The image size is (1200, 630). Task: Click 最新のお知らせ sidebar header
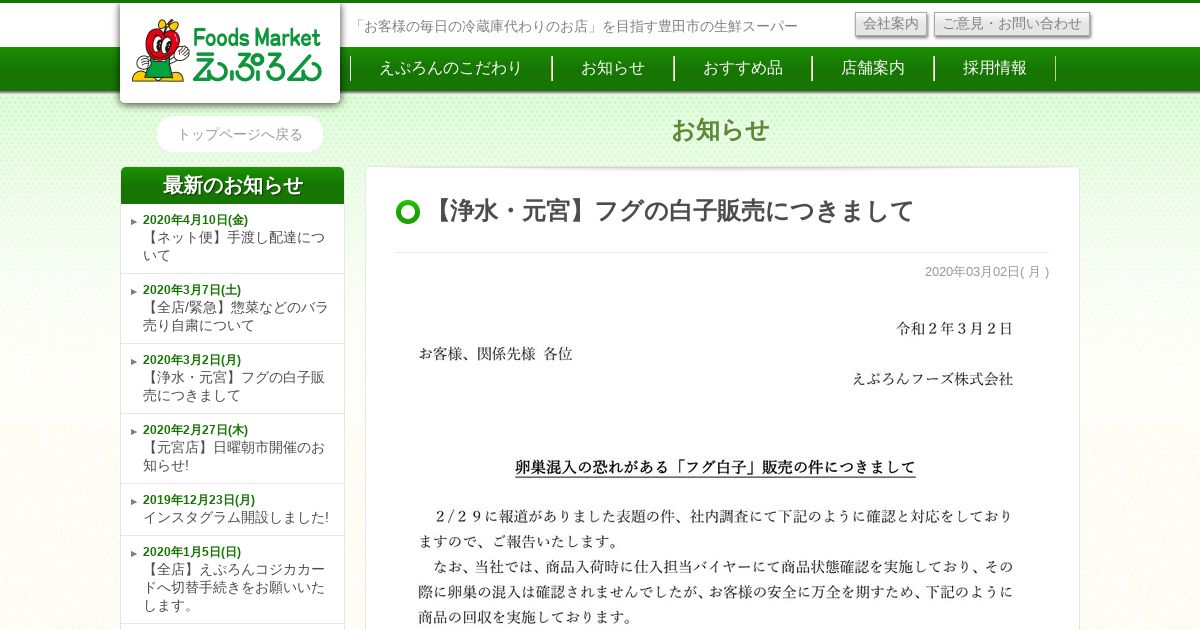232,185
